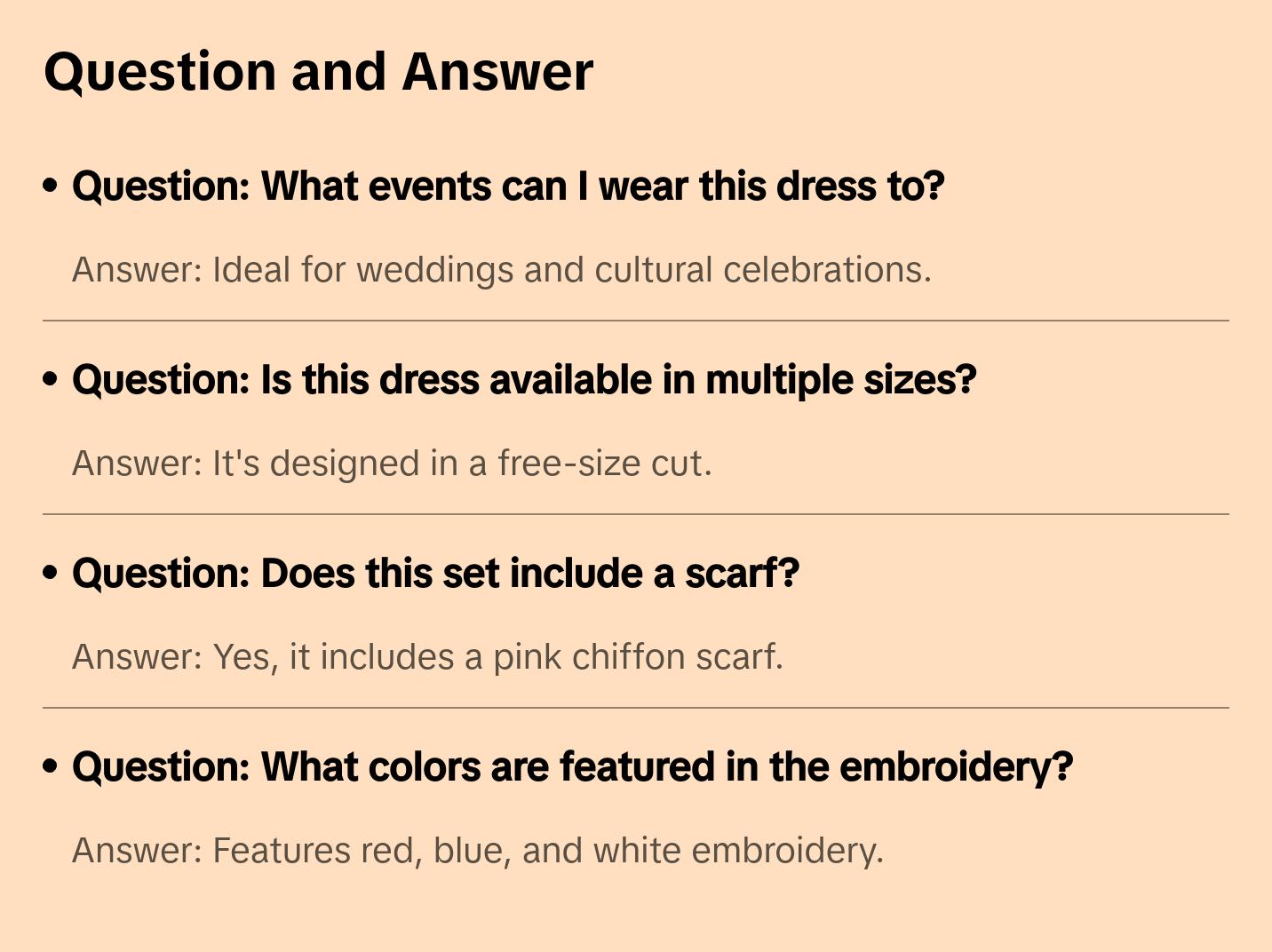The width and height of the screenshot is (1272, 952).
Task: Expand the 'colors featured in the embroidery' question
Action: tap(573, 767)
